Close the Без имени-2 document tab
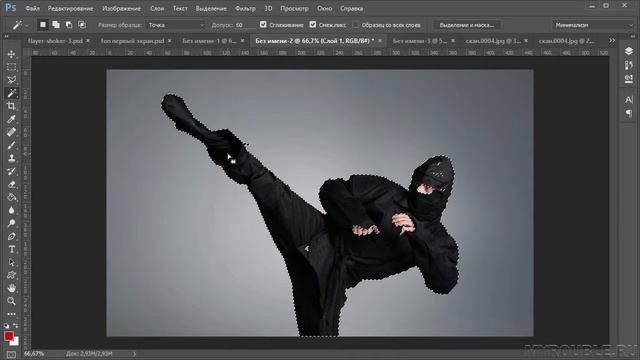 [x=380, y=41]
